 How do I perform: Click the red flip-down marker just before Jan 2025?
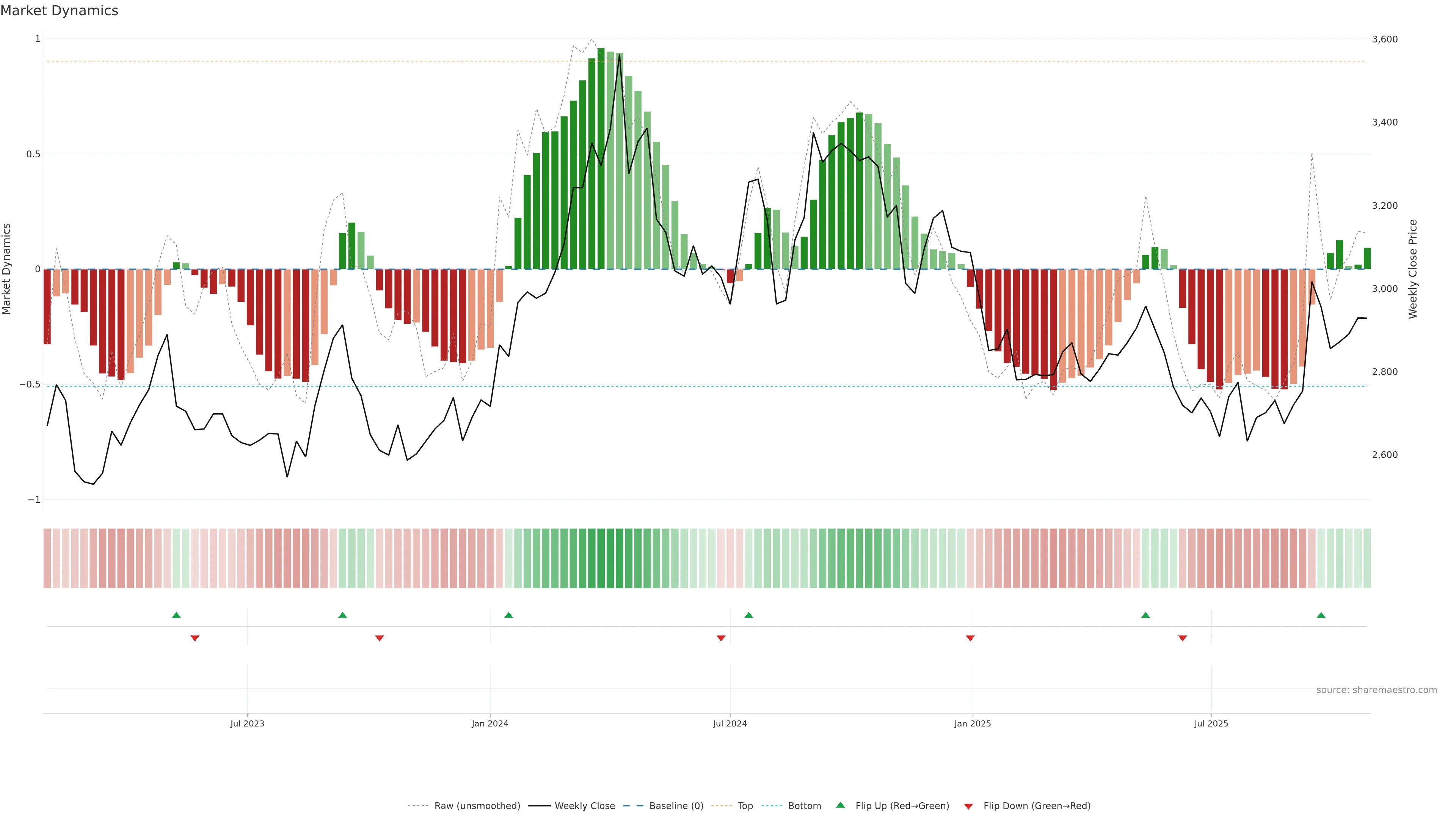click(971, 638)
